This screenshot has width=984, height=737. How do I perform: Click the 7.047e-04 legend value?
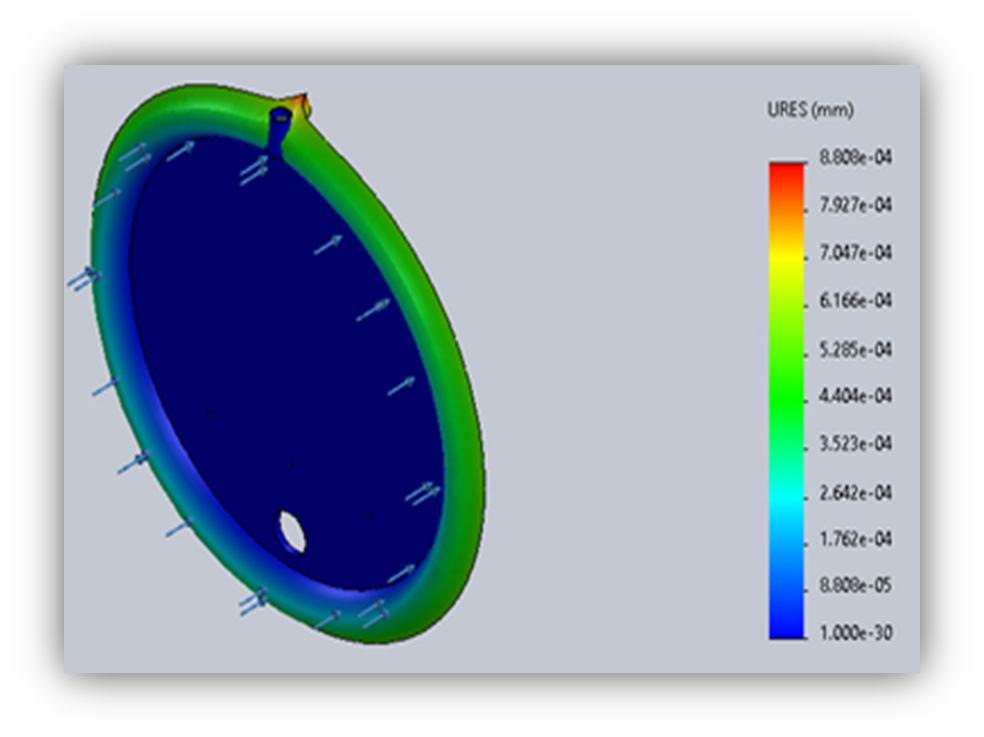tap(855, 252)
